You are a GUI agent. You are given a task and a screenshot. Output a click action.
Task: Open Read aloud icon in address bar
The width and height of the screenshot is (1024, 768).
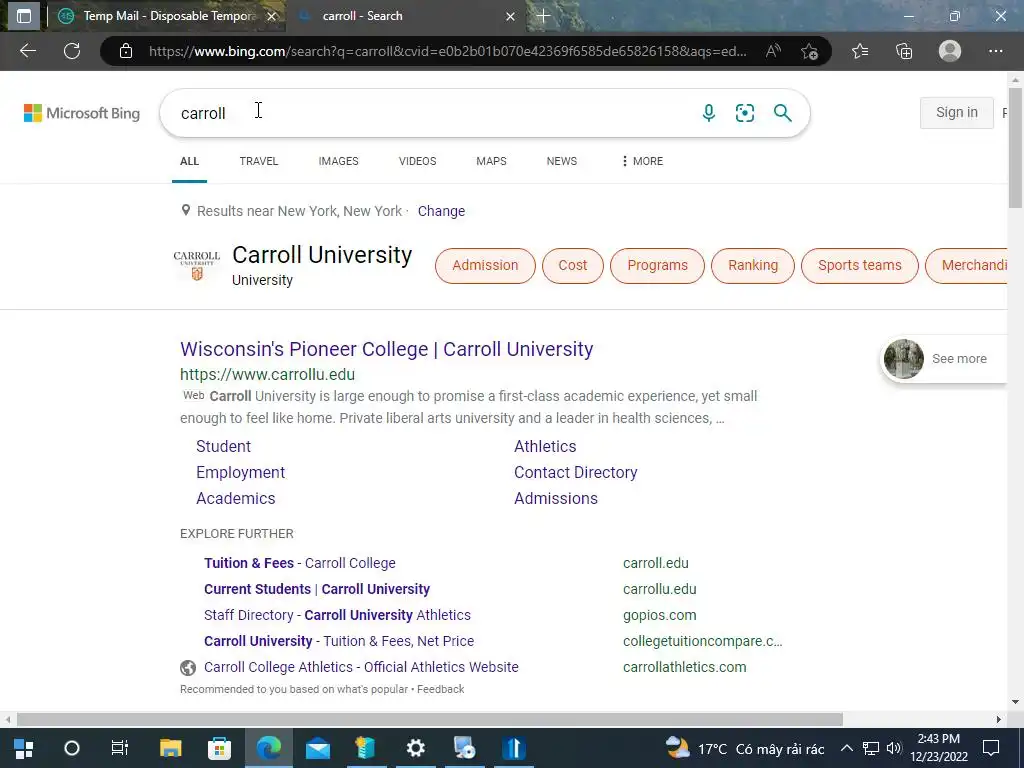[x=773, y=51]
